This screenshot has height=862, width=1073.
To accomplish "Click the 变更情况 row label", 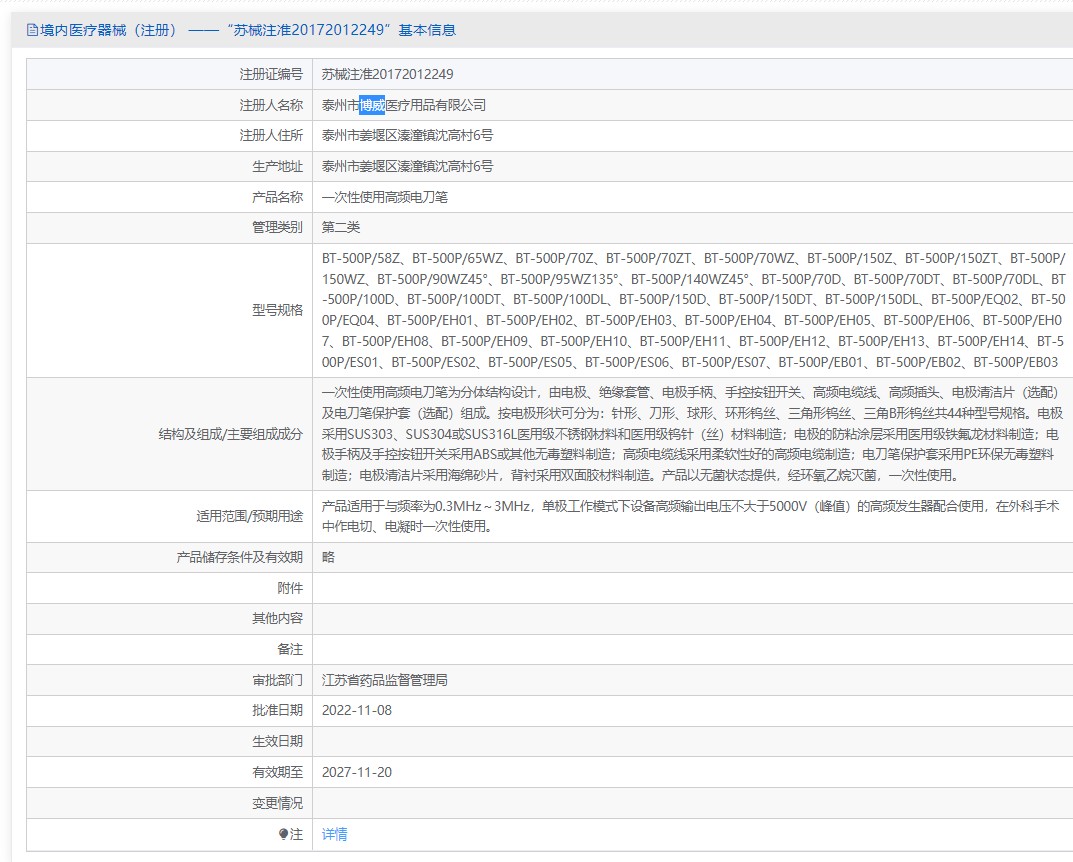I will point(277,802).
